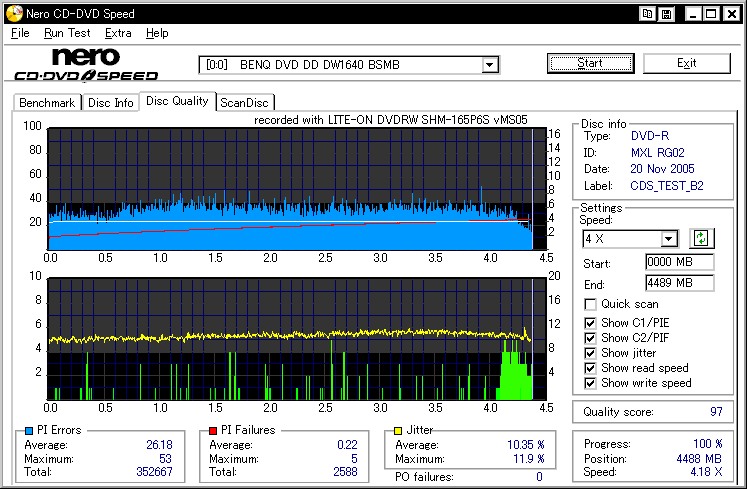Switch to the ScanDisc tab
The height and width of the screenshot is (489, 747).
(x=245, y=102)
